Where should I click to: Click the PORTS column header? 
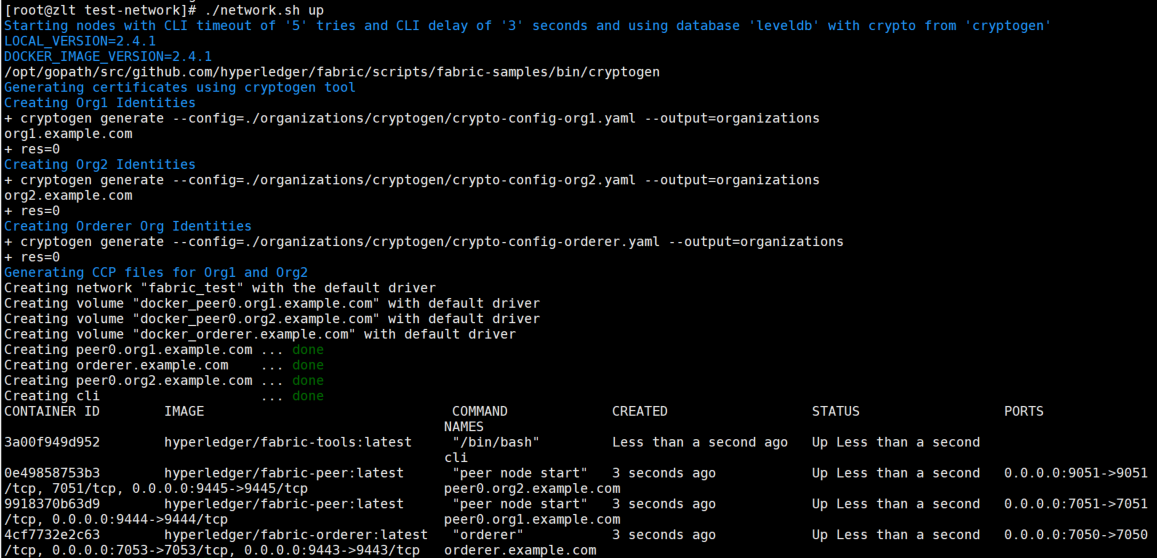(x=1024, y=411)
